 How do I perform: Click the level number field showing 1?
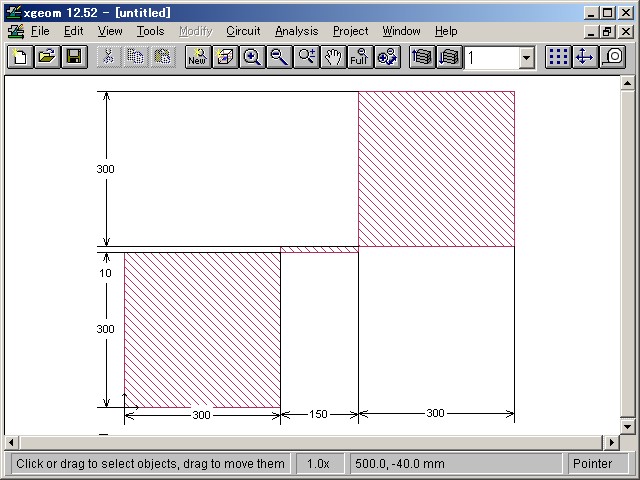[x=492, y=58]
